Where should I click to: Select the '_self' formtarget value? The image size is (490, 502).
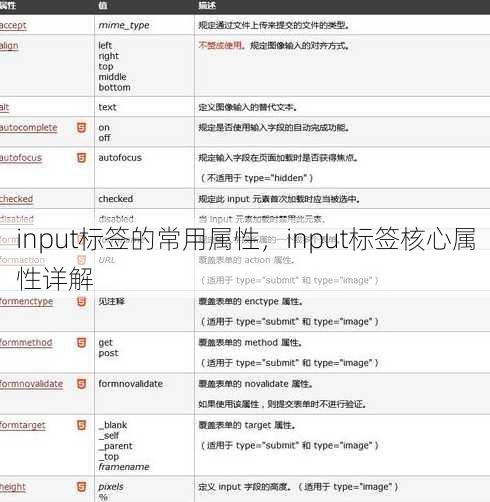[109, 435]
